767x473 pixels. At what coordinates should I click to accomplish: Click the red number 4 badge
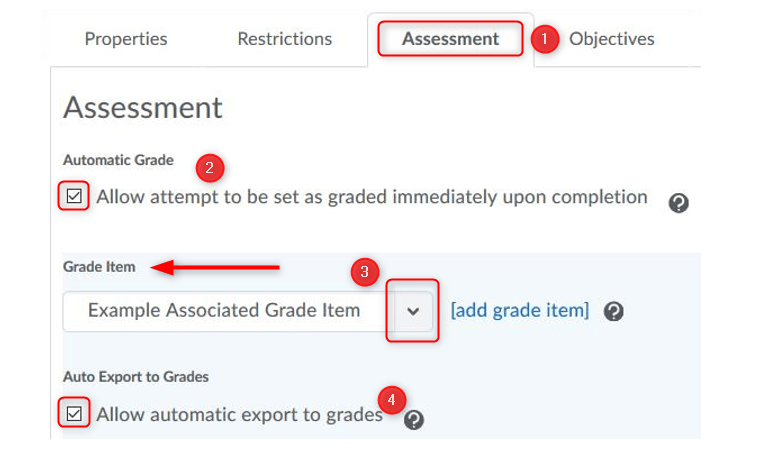(392, 400)
